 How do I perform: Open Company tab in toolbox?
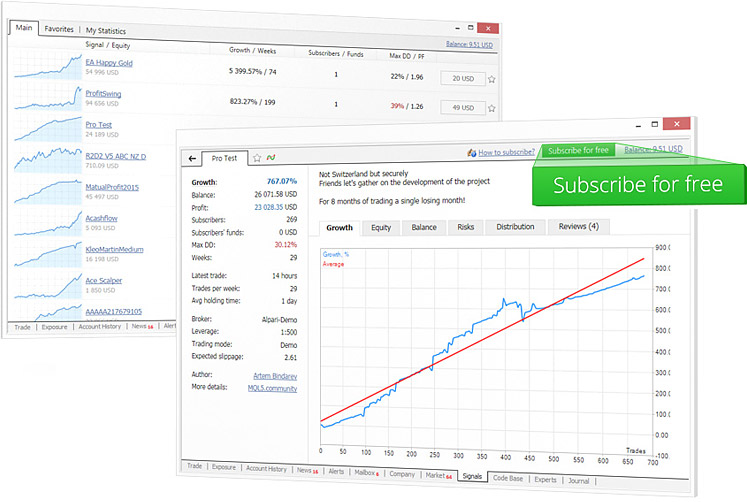[x=402, y=474]
